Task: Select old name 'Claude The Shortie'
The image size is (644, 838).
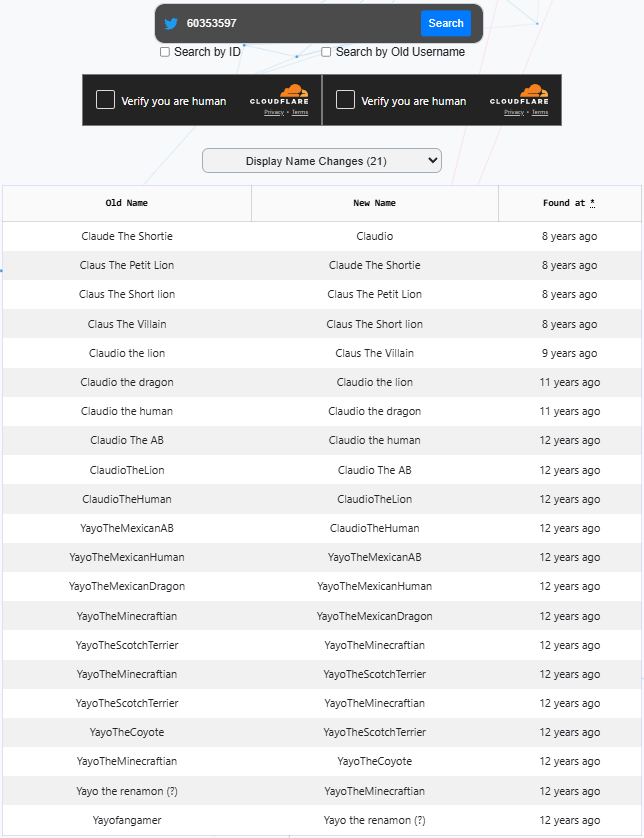Action: tap(127, 236)
